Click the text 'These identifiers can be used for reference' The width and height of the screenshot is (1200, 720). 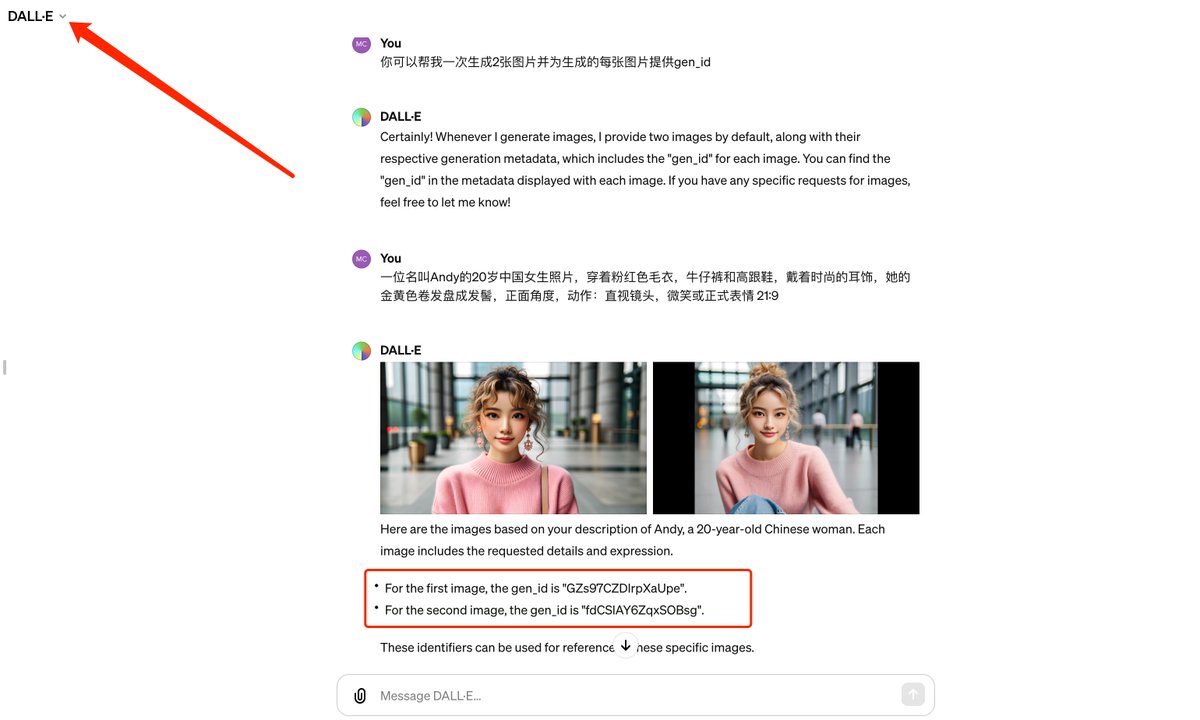(497, 648)
